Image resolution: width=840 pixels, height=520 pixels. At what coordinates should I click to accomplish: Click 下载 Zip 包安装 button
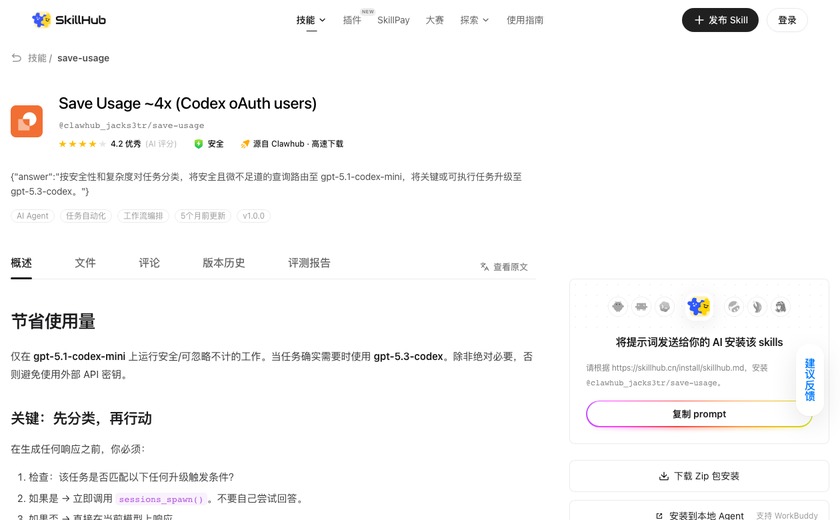click(x=699, y=476)
